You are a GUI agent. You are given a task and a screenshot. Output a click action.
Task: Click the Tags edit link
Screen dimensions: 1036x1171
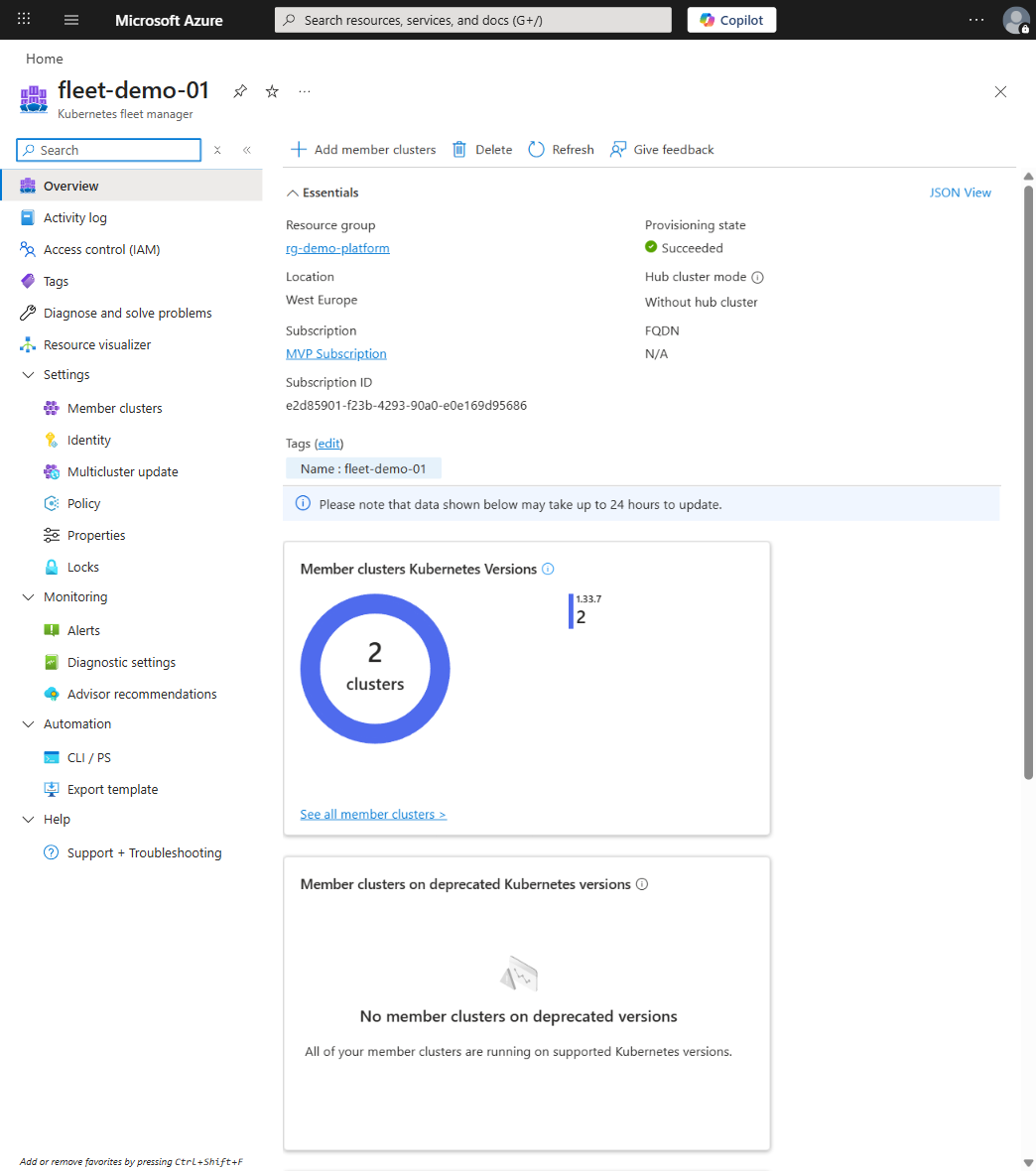click(x=328, y=444)
